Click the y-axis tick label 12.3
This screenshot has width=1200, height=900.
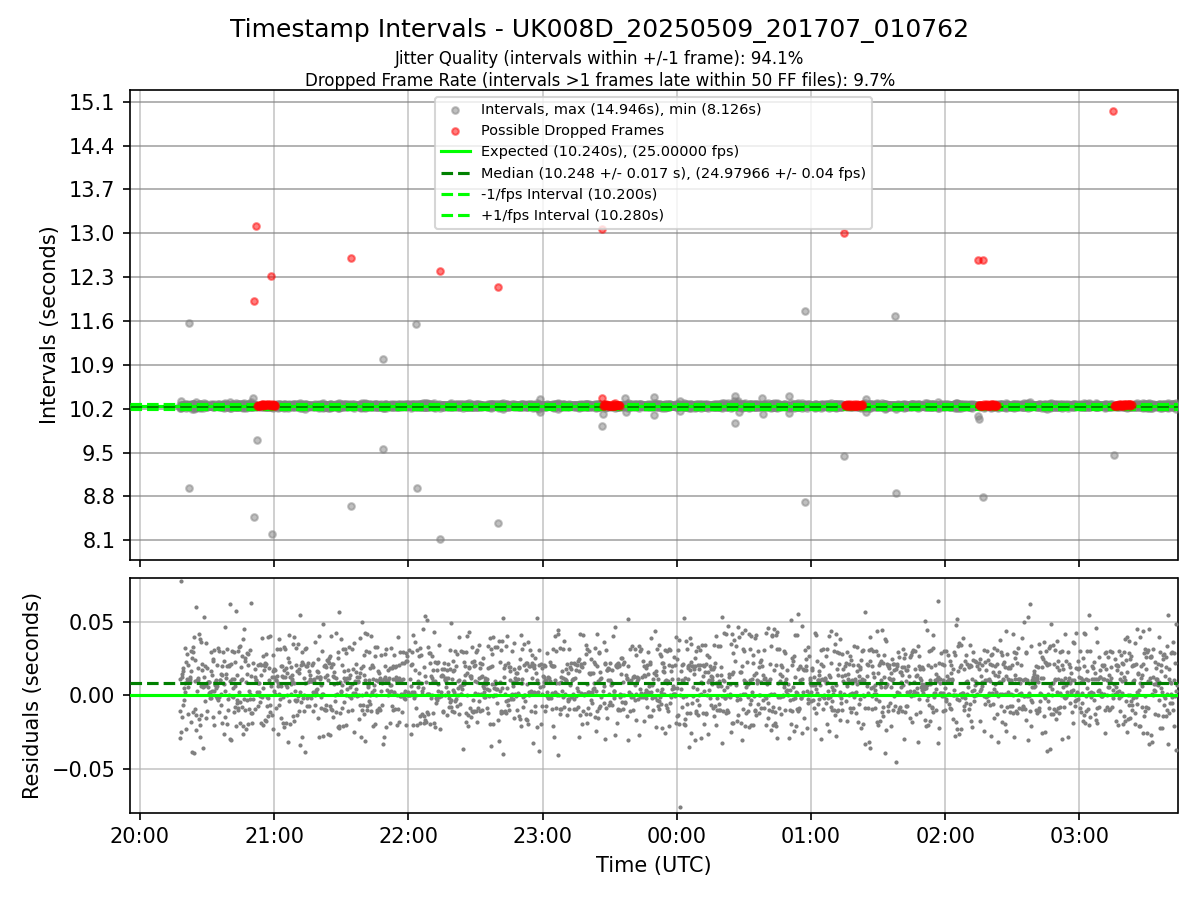click(x=94, y=277)
